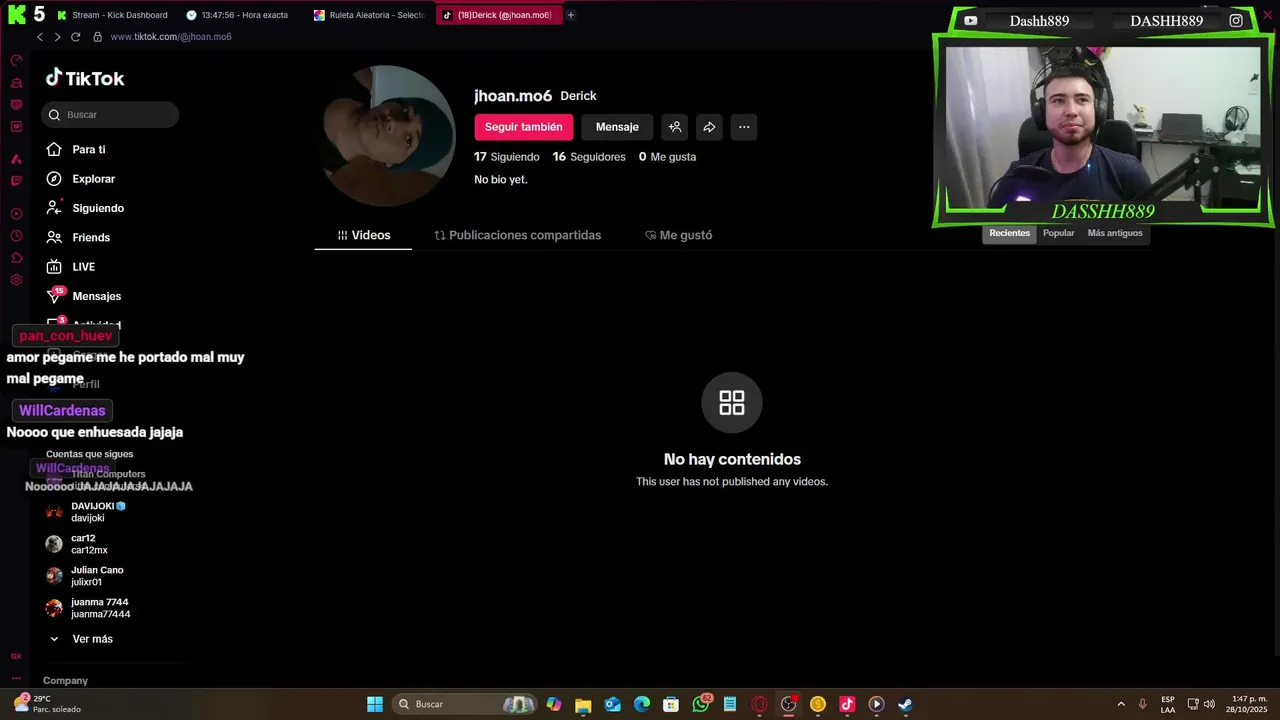
Task: Open the YouTube icon on stream overlay
Action: point(970,20)
